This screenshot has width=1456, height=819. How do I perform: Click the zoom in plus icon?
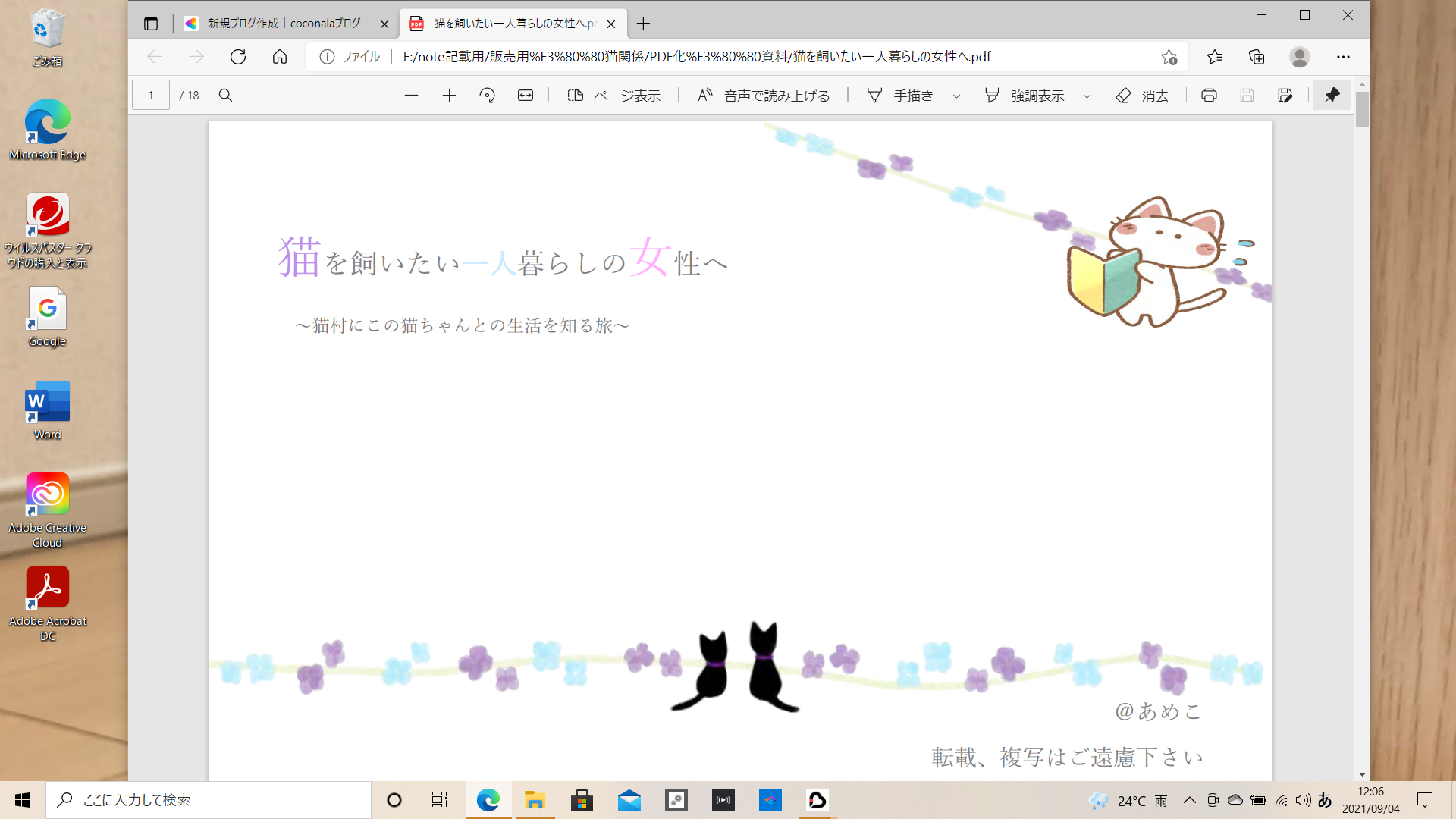pos(449,96)
